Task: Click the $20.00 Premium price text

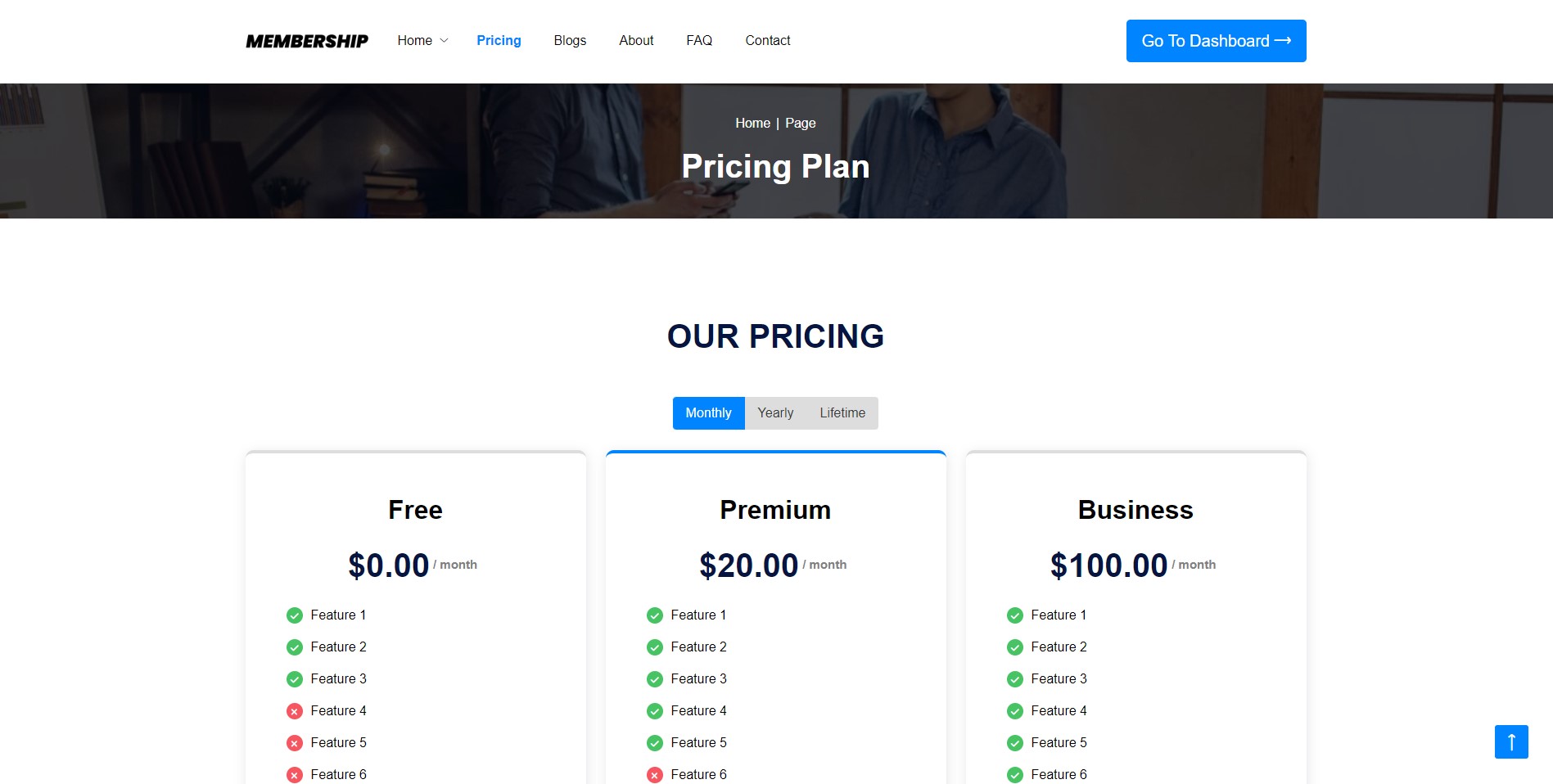Action: click(x=747, y=565)
